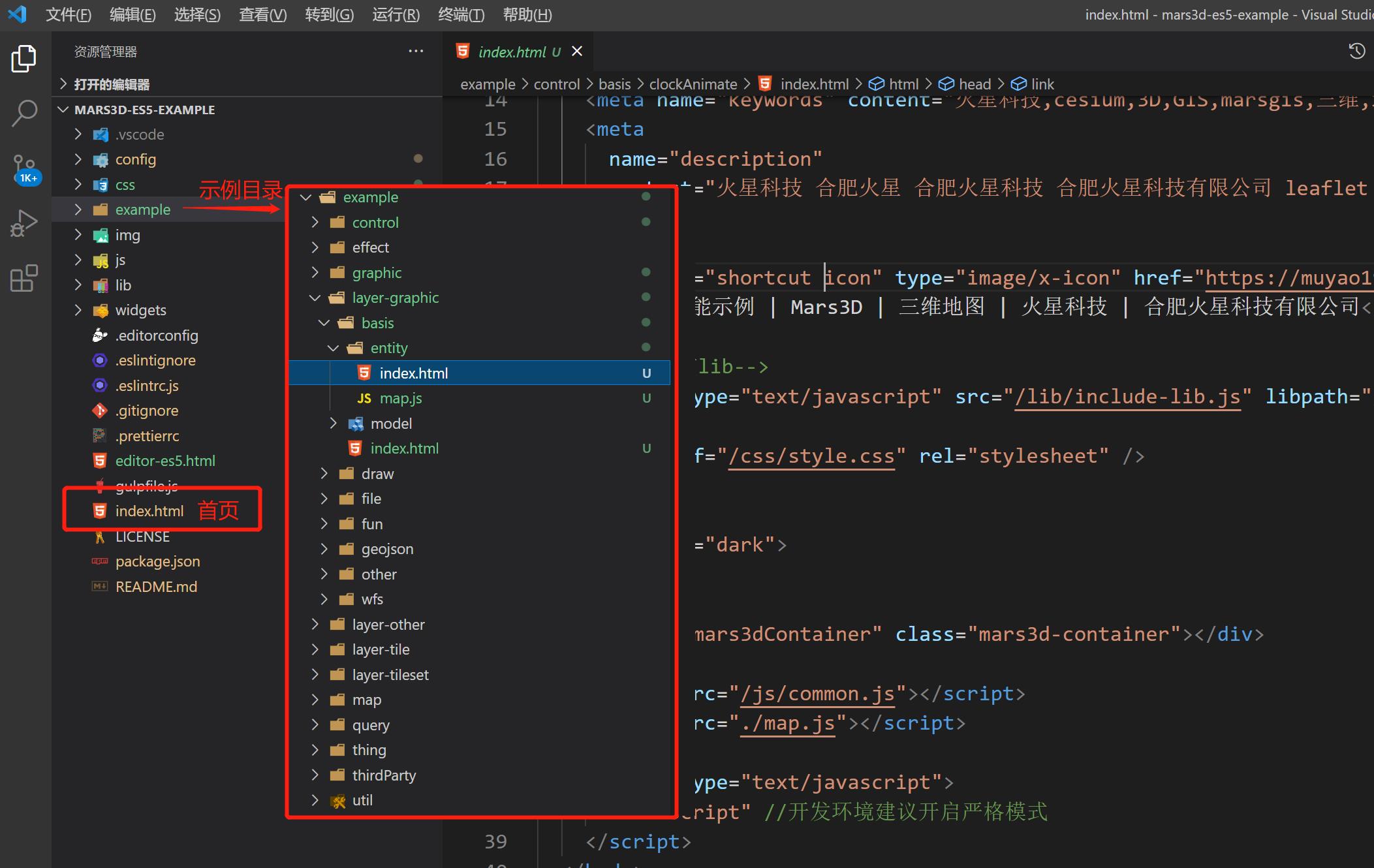The width and height of the screenshot is (1374, 868).
Task: Click the HTML5 icon on the index.html tab
Action: click(463, 51)
